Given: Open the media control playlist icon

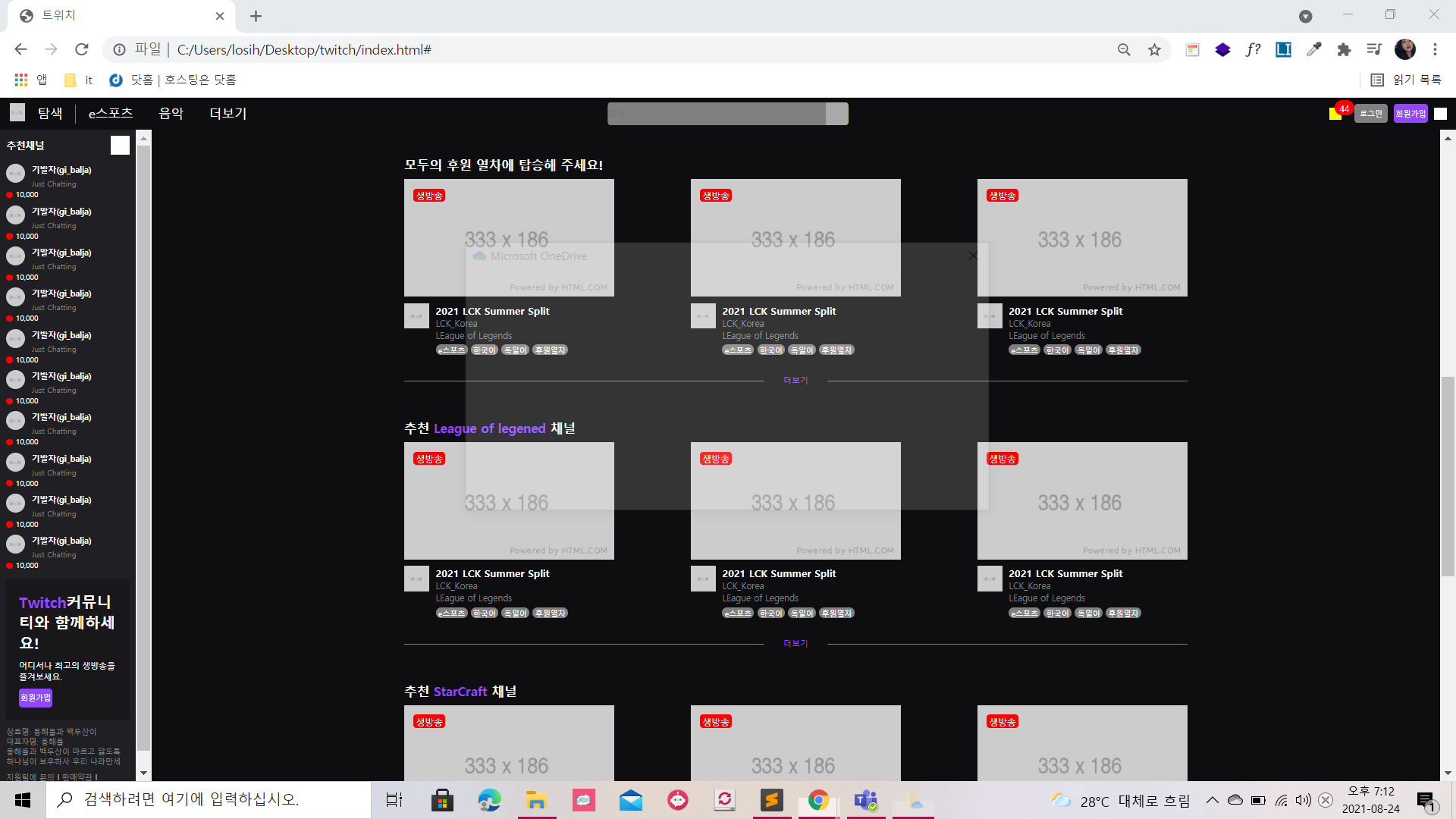Looking at the screenshot, I should pos(1374,49).
